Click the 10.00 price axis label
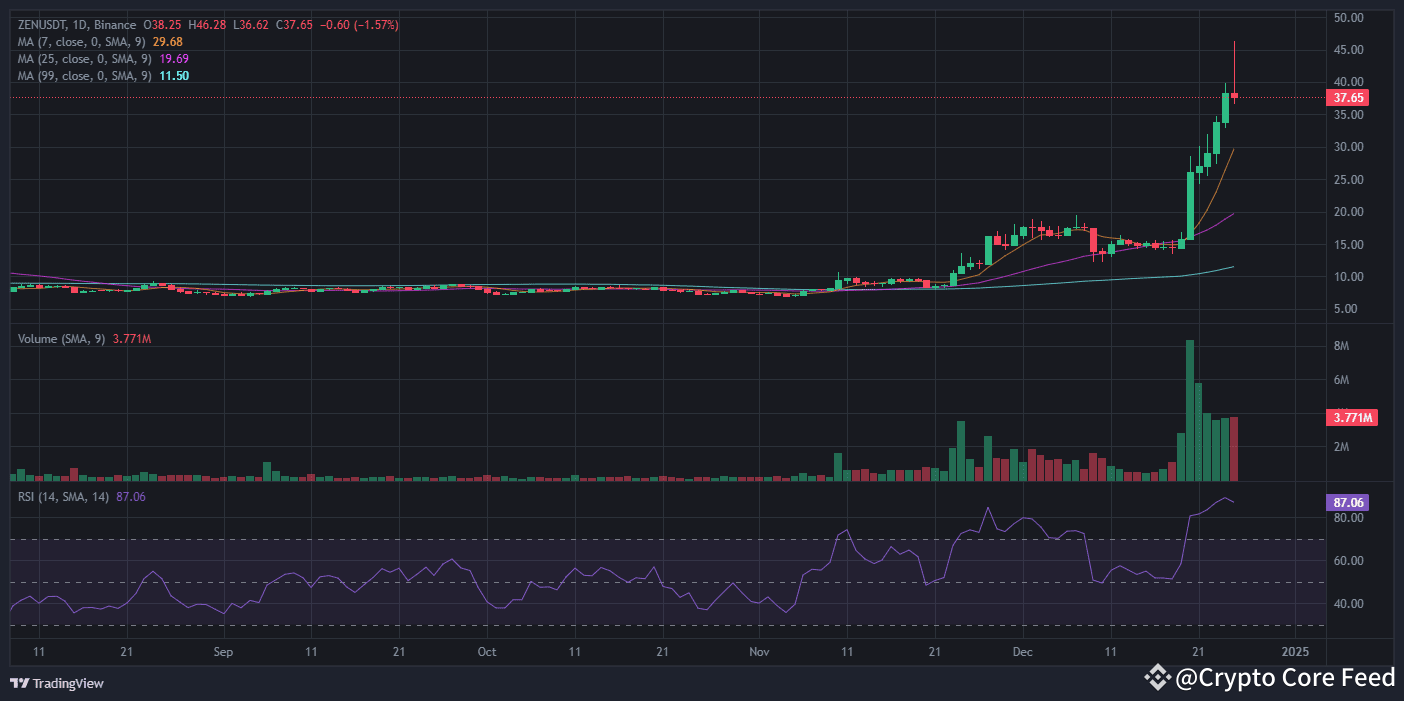The height and width of the screenshot is (701, 1404). [1349, 277]
